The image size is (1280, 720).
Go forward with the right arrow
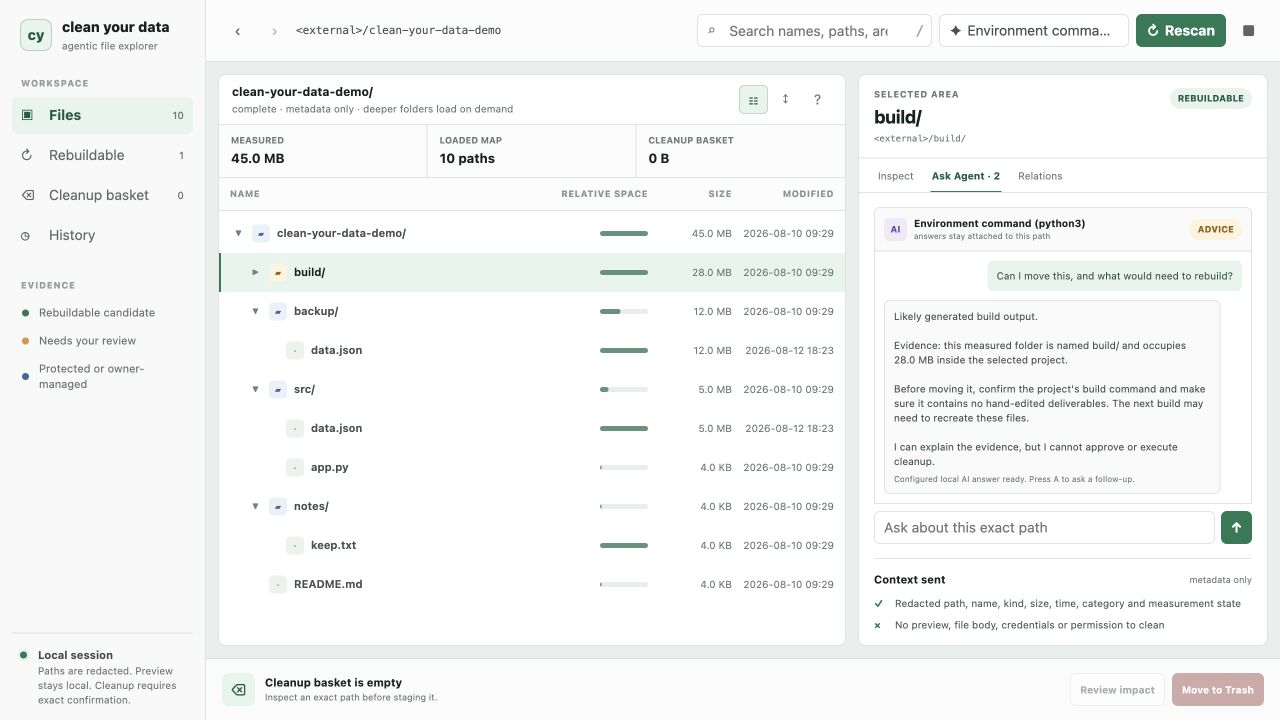(274, 31)
